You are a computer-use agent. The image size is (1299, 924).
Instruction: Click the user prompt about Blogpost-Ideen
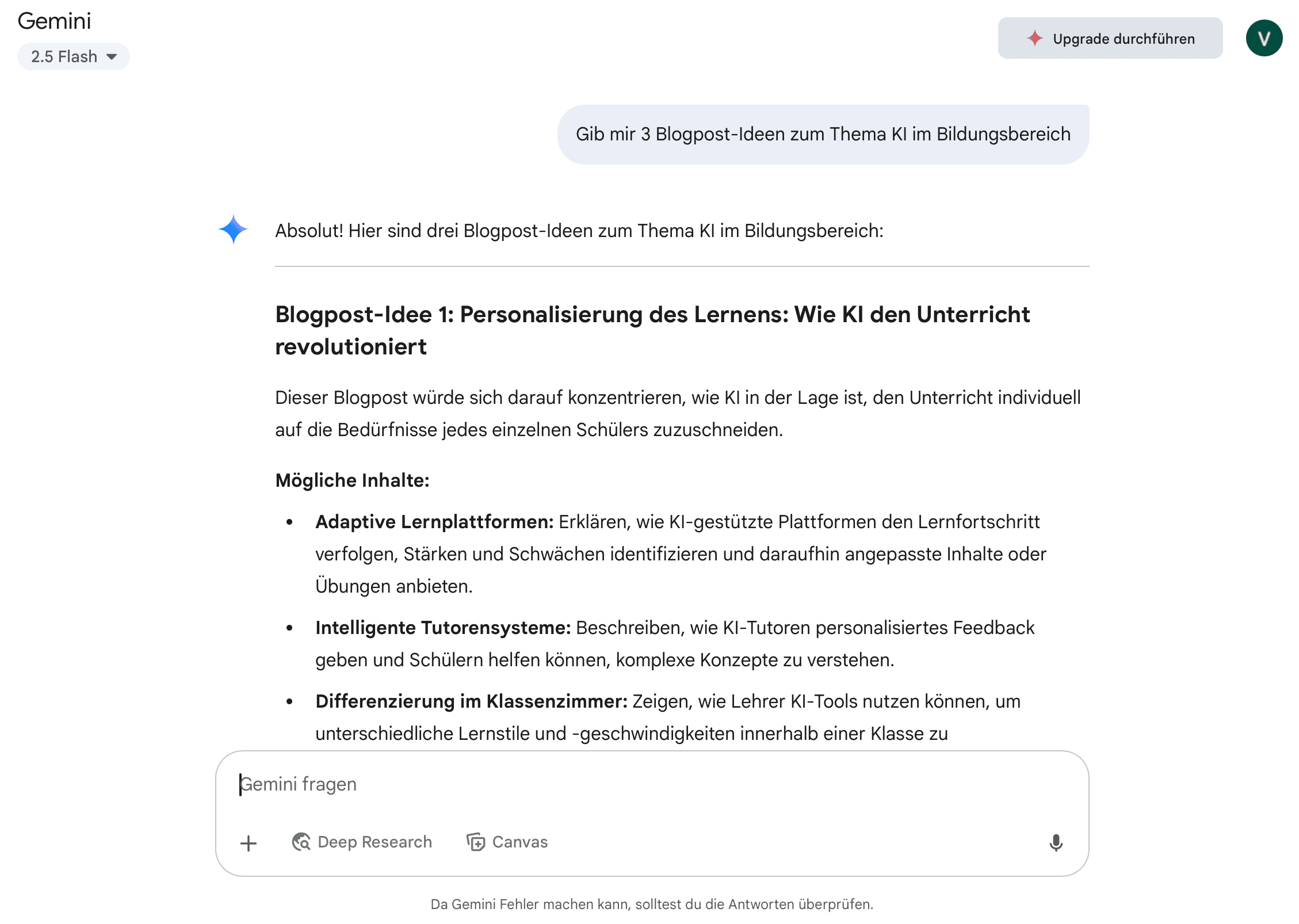pos(823,134)
